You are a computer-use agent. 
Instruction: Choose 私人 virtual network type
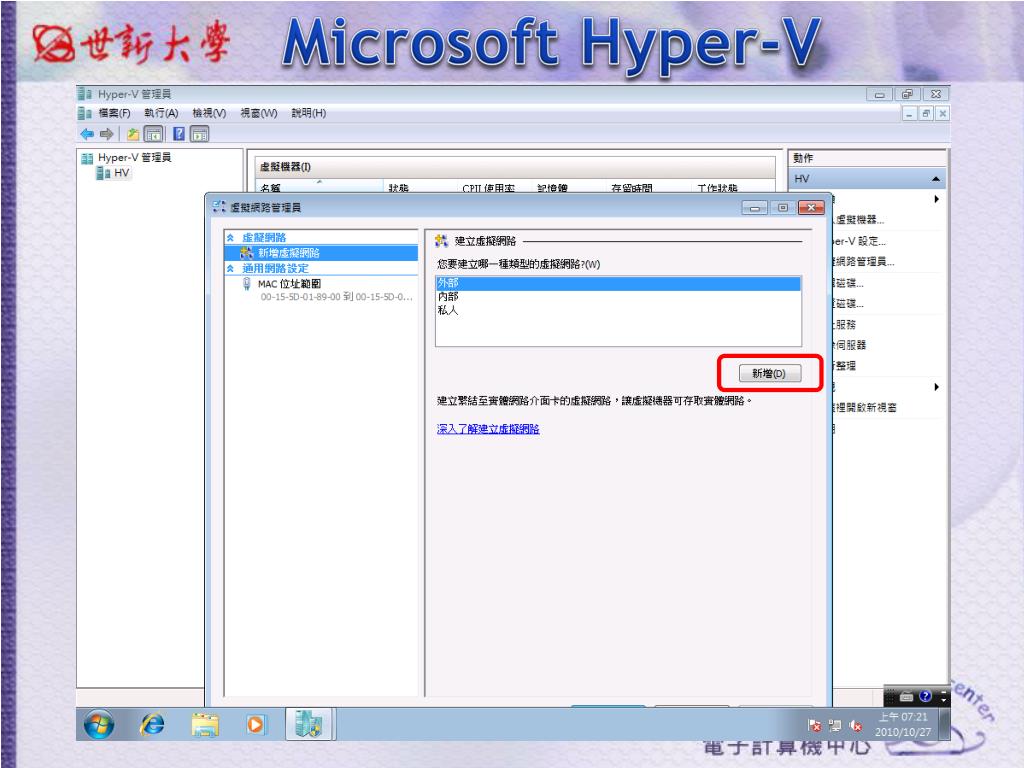(x=618, y=310)
